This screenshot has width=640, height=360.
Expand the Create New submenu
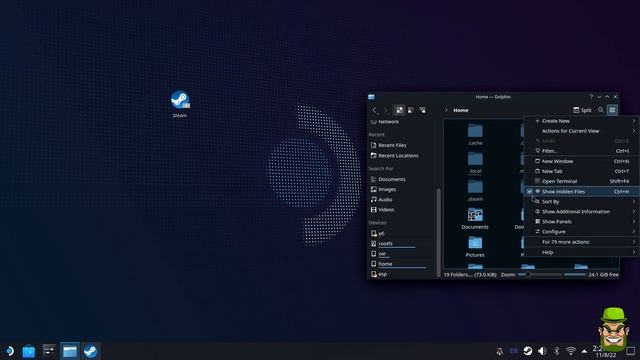[x=582, y=121]
